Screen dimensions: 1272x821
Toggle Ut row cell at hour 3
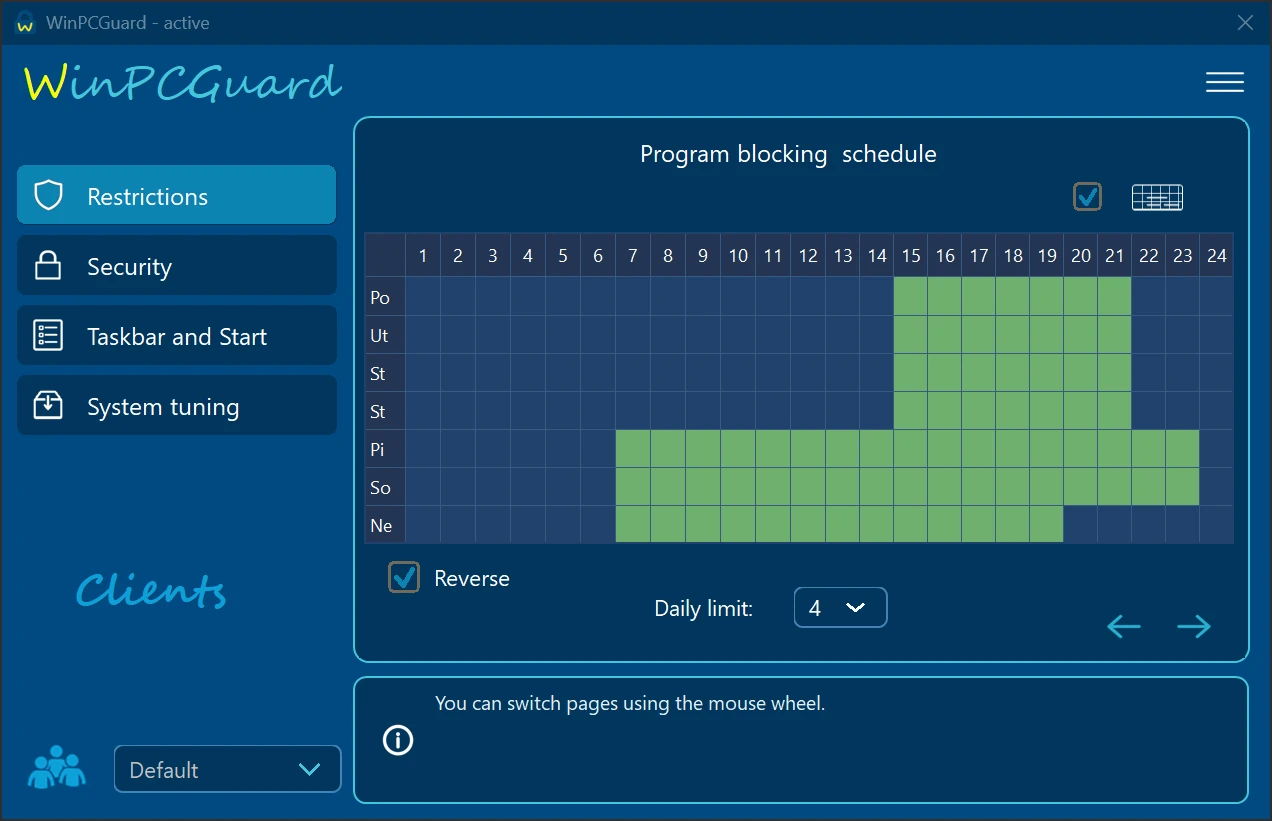[x=493, y=335]
